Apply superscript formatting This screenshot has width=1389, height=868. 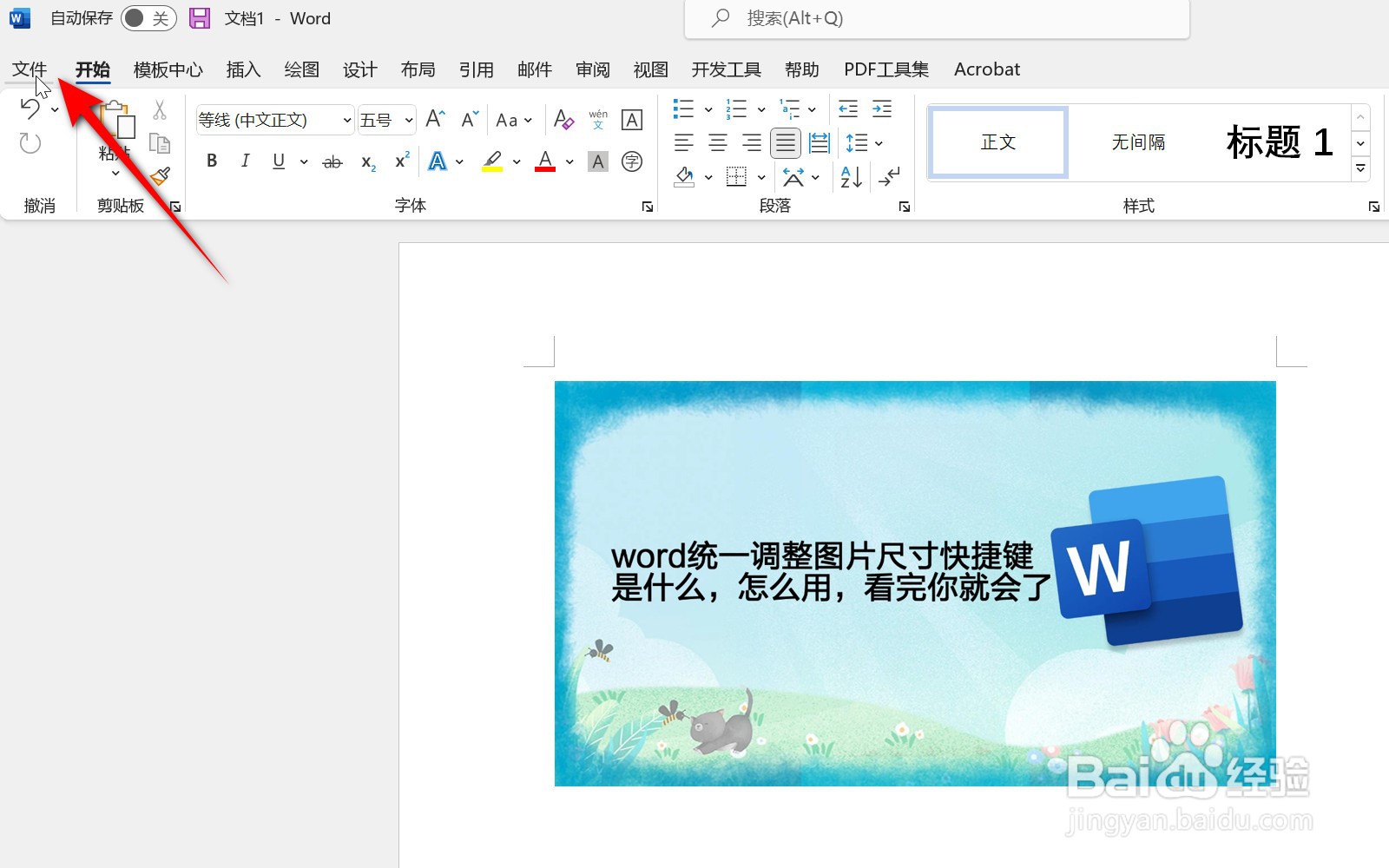(x=402, y=161)
